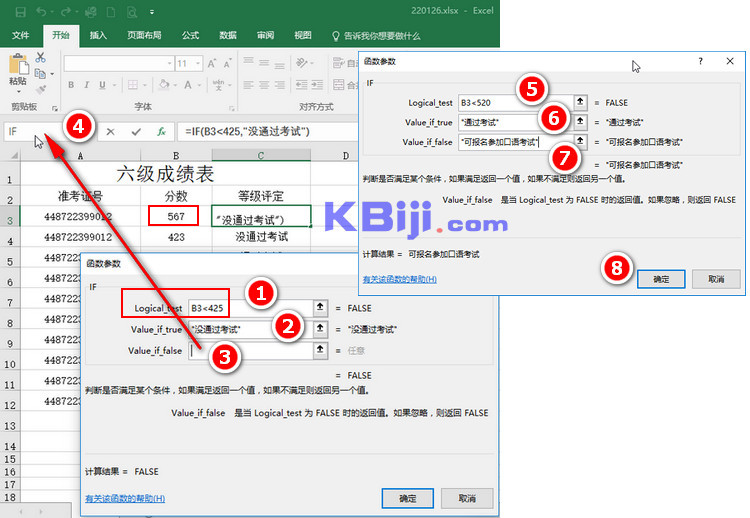Viewport: 750px width, 518px height.
Task: Toggle Italic formatting
Action: [87, 85]
